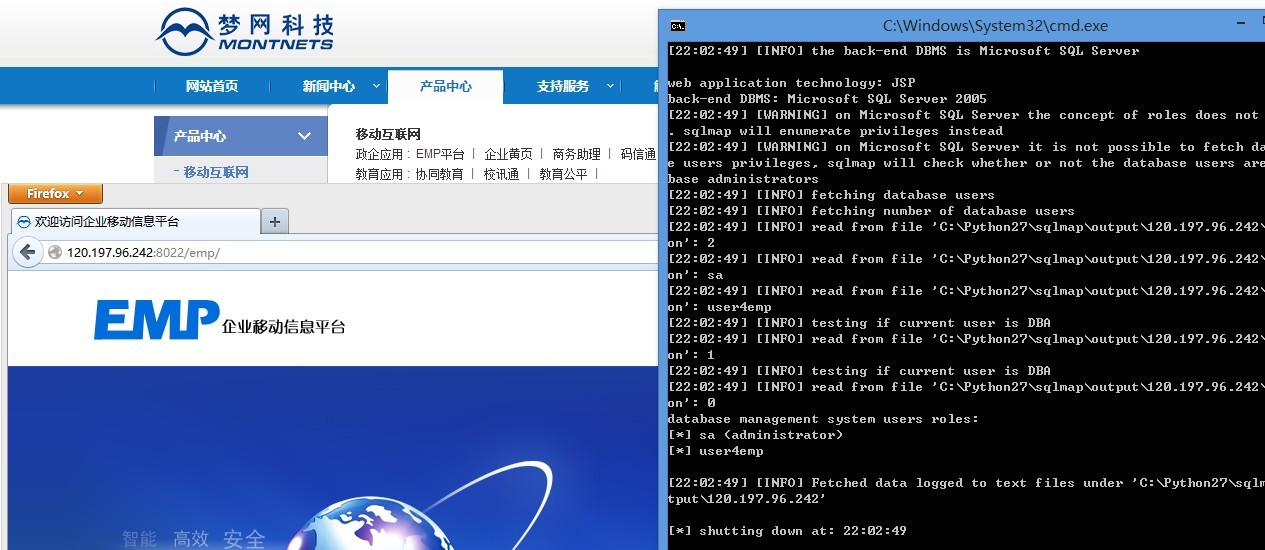Open a new Firefox tab with plus button
1265x550 pixels.
275,222
